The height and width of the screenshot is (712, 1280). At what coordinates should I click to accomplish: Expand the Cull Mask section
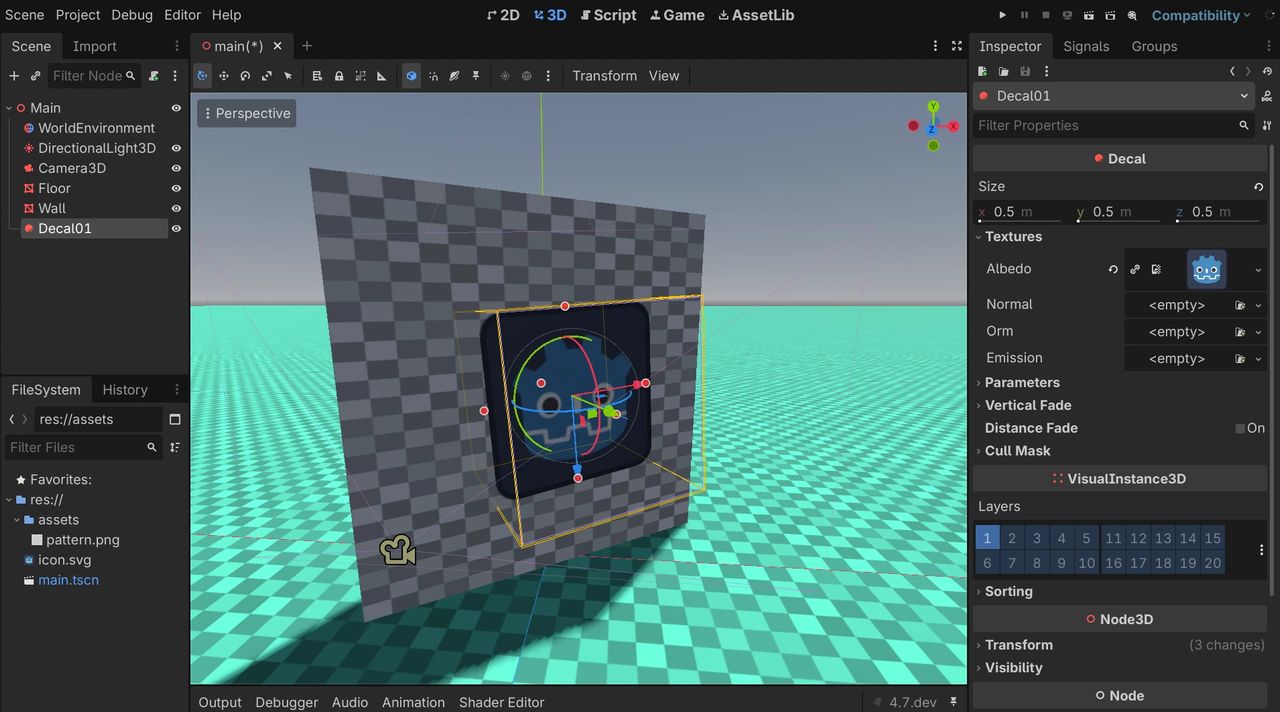1017,451
